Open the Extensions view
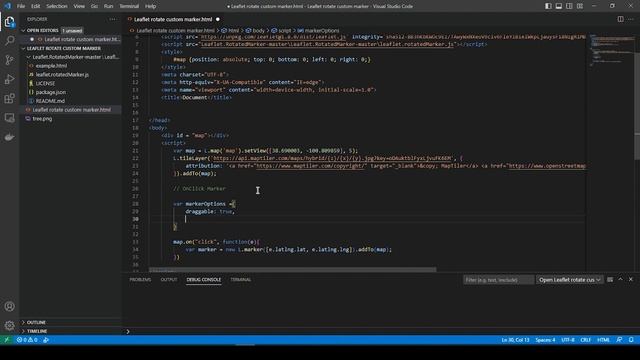The image size is (640, 360). click(9, 98)
